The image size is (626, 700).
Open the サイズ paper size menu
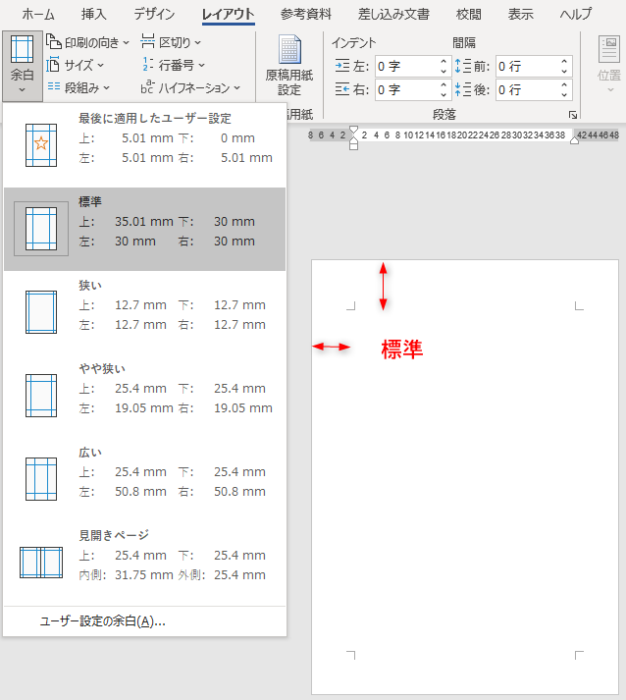[78, 65]
